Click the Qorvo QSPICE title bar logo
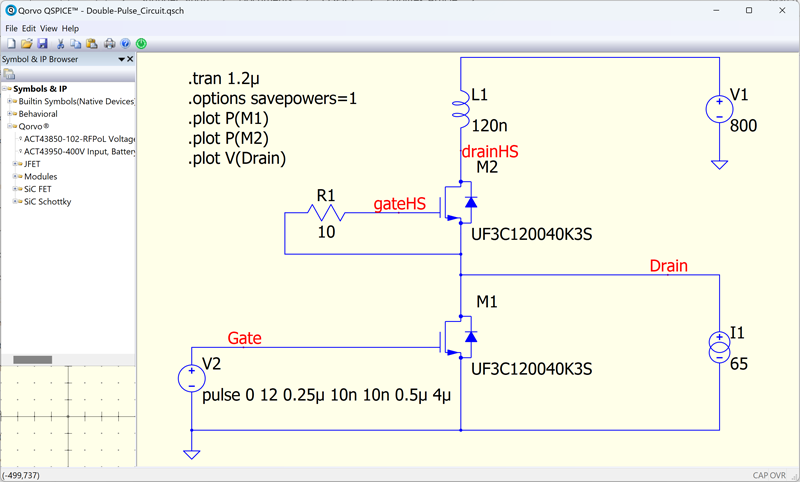This screenshot has height=482, width=800. click(10, 10)
